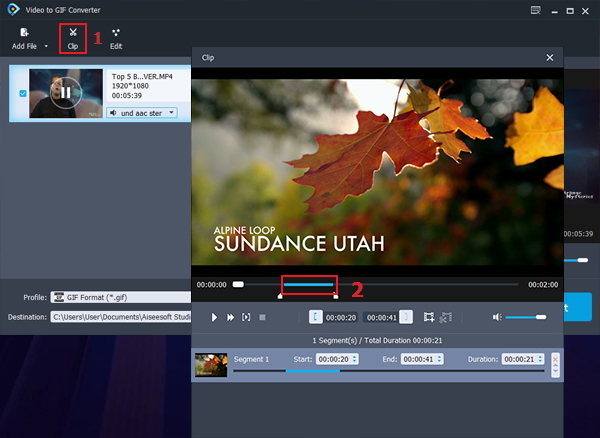Uncheck the Top 5 video file checkbox
This screenshot has height=438, width=600.
point(23,94)
